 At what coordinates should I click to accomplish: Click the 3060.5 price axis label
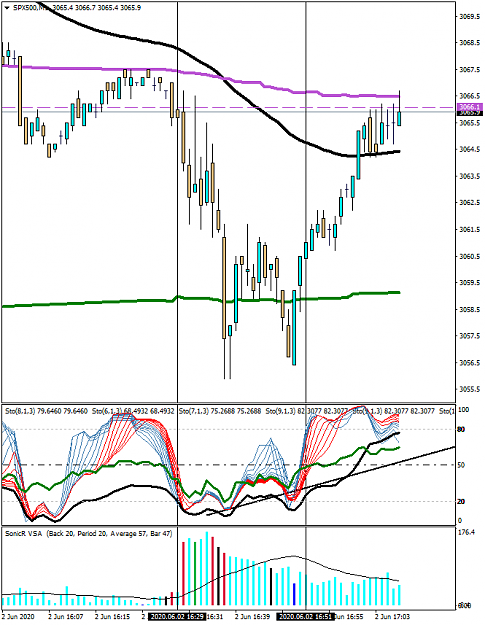(470, 256)
